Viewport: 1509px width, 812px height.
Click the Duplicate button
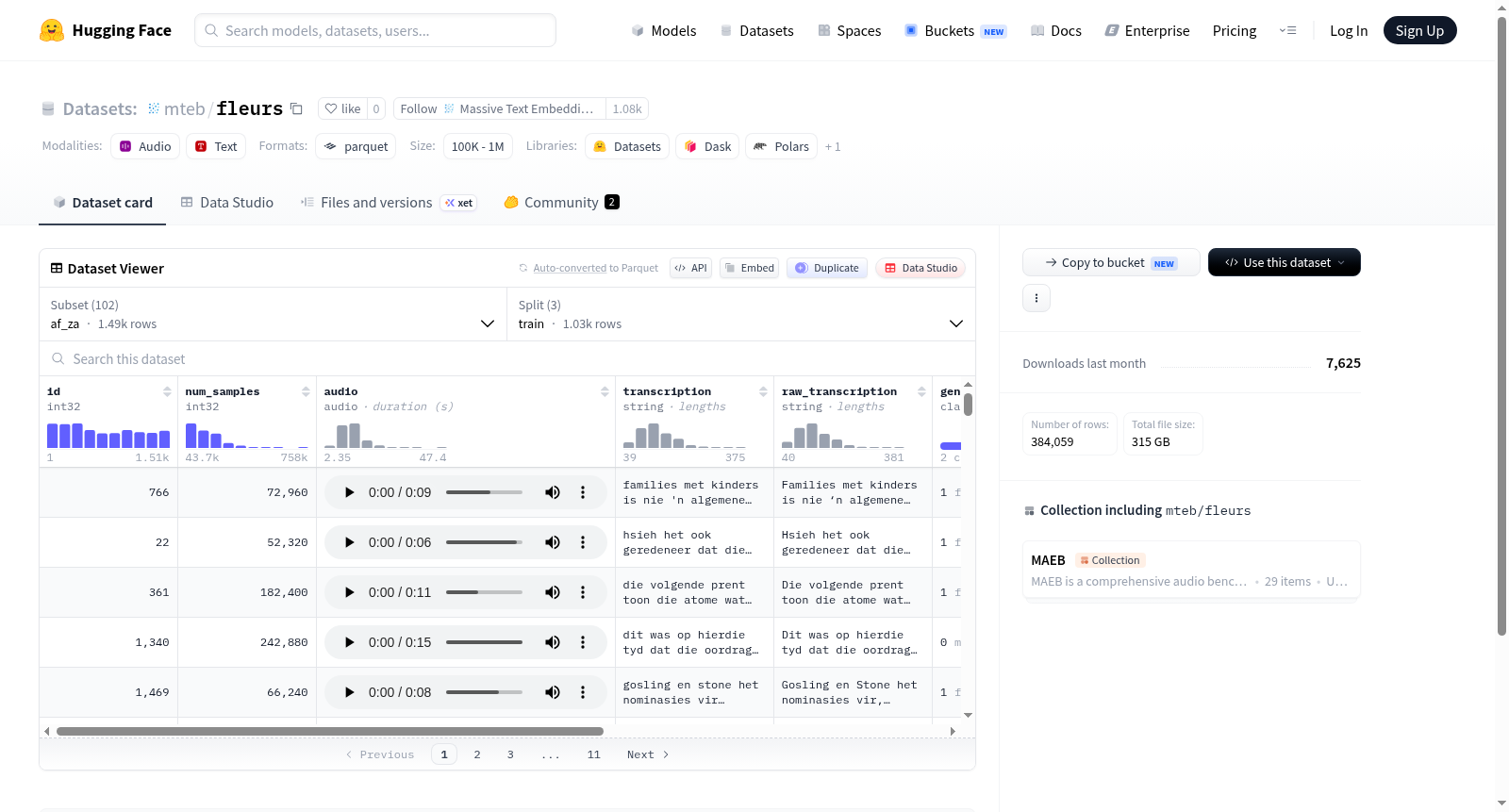827,268
